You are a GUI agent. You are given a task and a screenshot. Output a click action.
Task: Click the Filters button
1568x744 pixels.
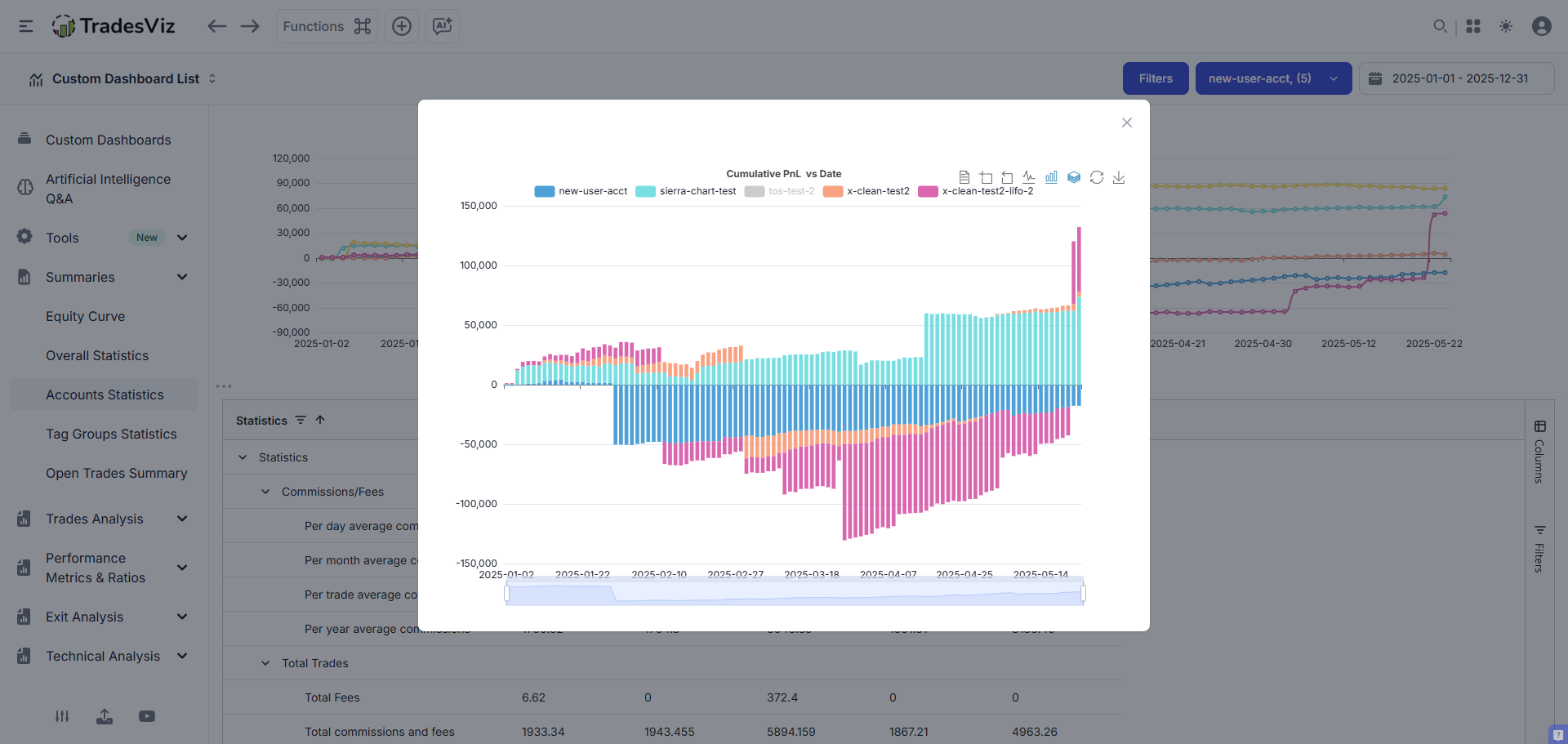pyautogui.click(x=1155, y=78)
